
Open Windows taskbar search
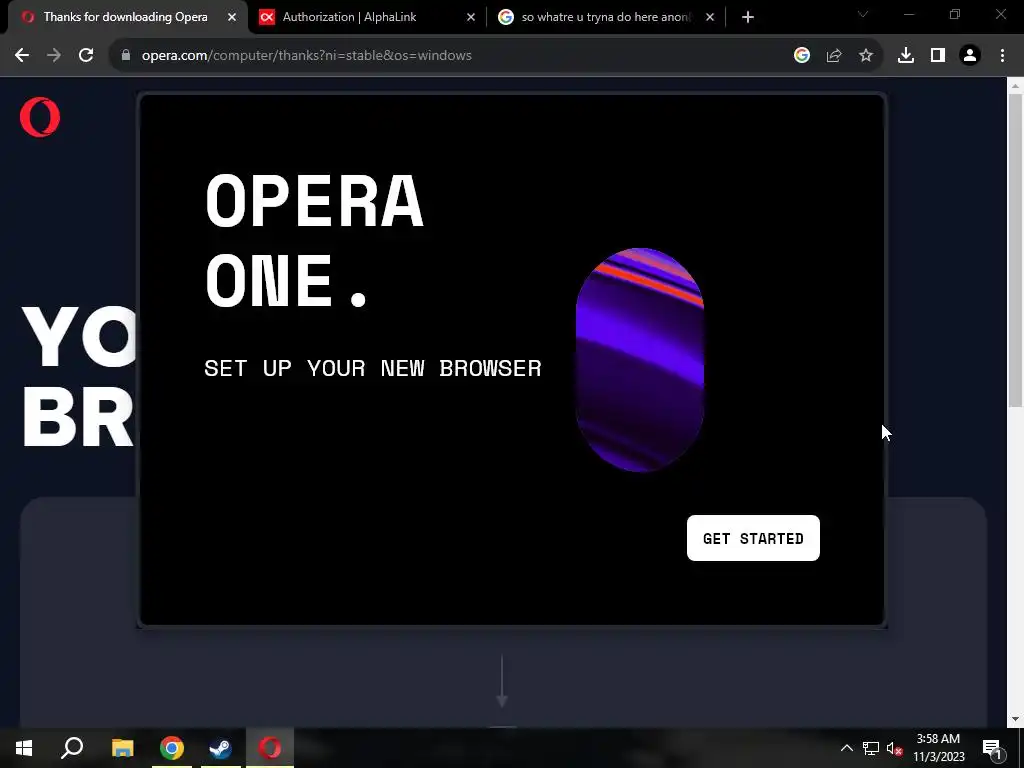(72, 748)
